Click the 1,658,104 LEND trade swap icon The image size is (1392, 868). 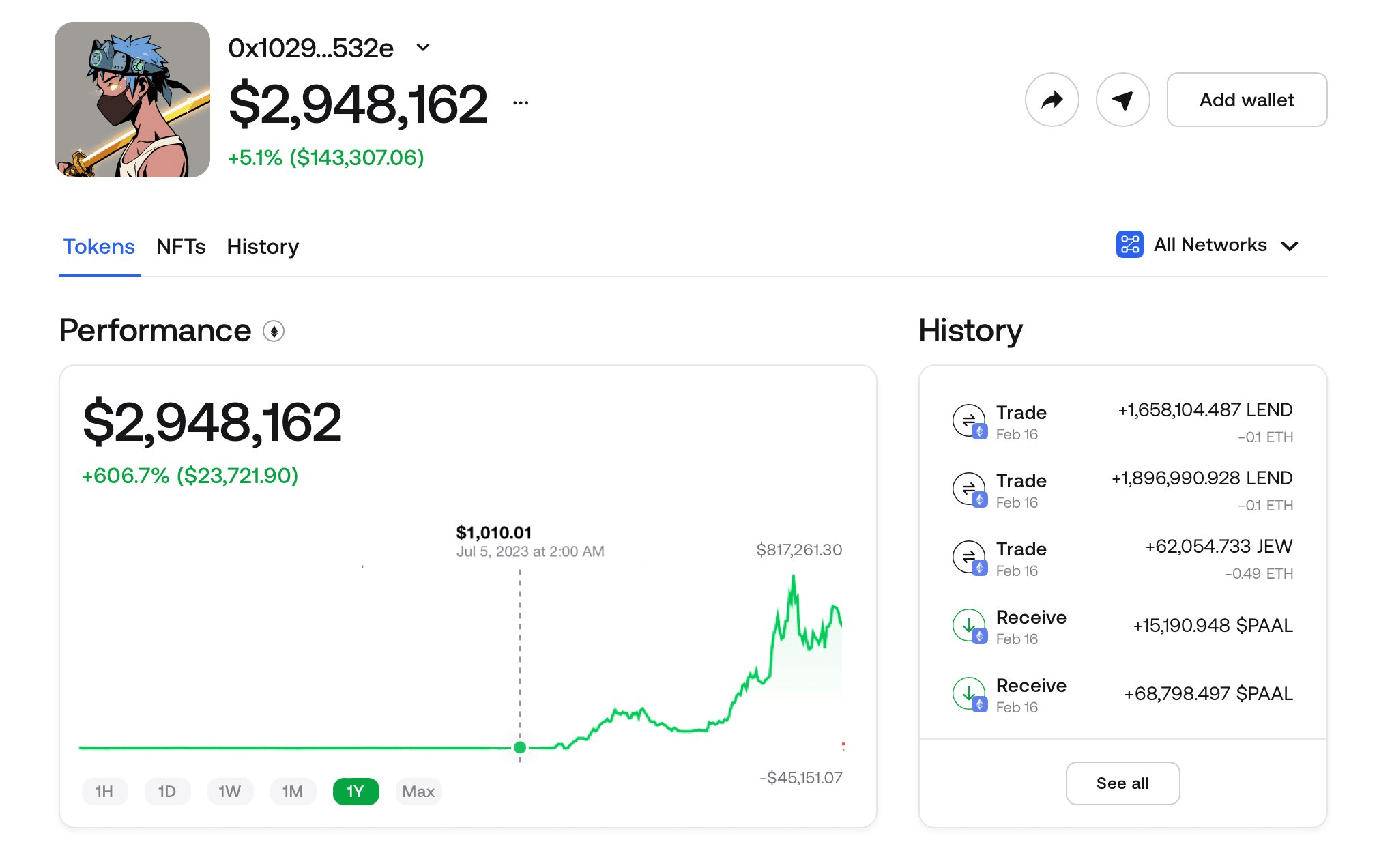pyautogui.click(x=969, y=421)
